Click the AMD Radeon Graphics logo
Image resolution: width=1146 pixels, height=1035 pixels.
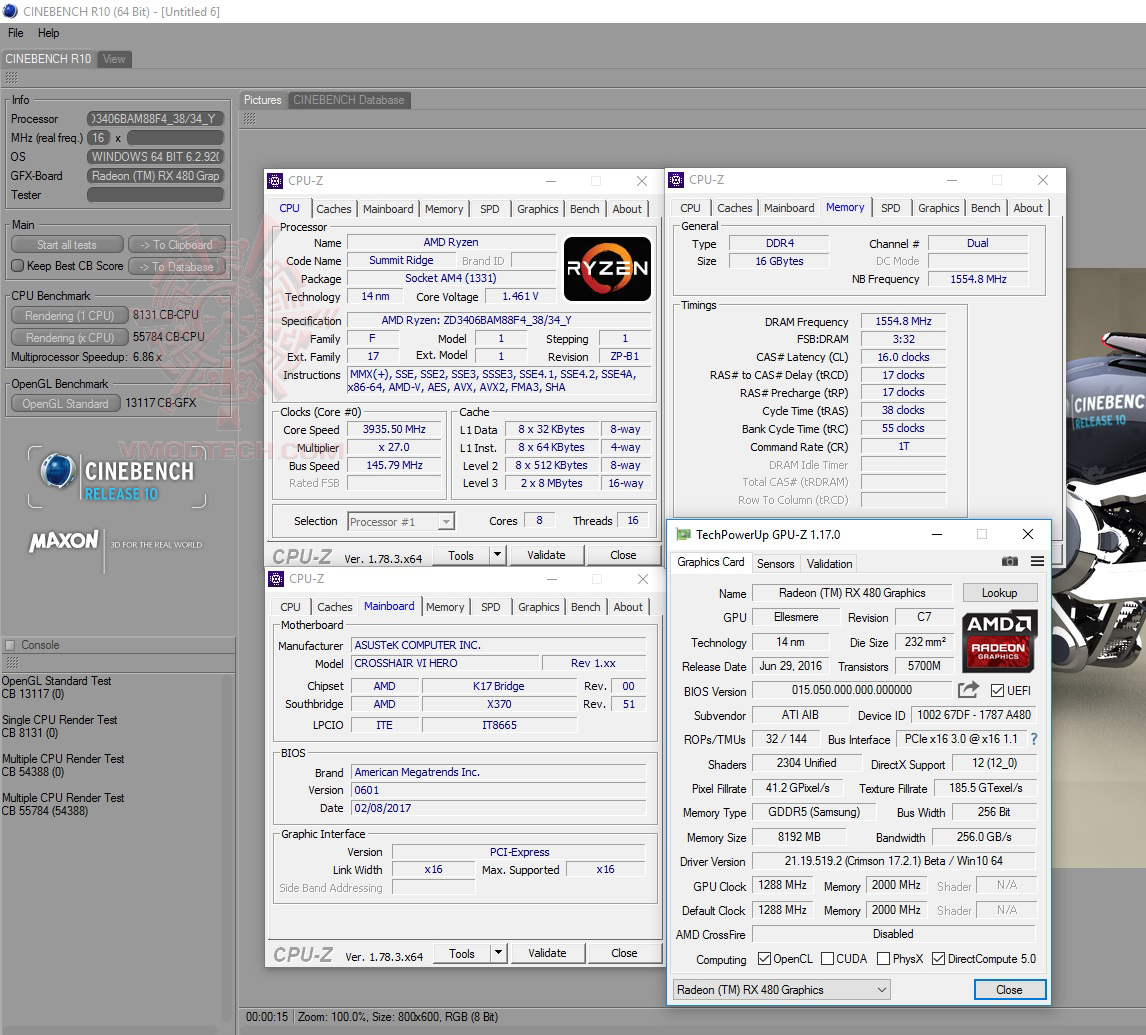click(x=999, y=640)
